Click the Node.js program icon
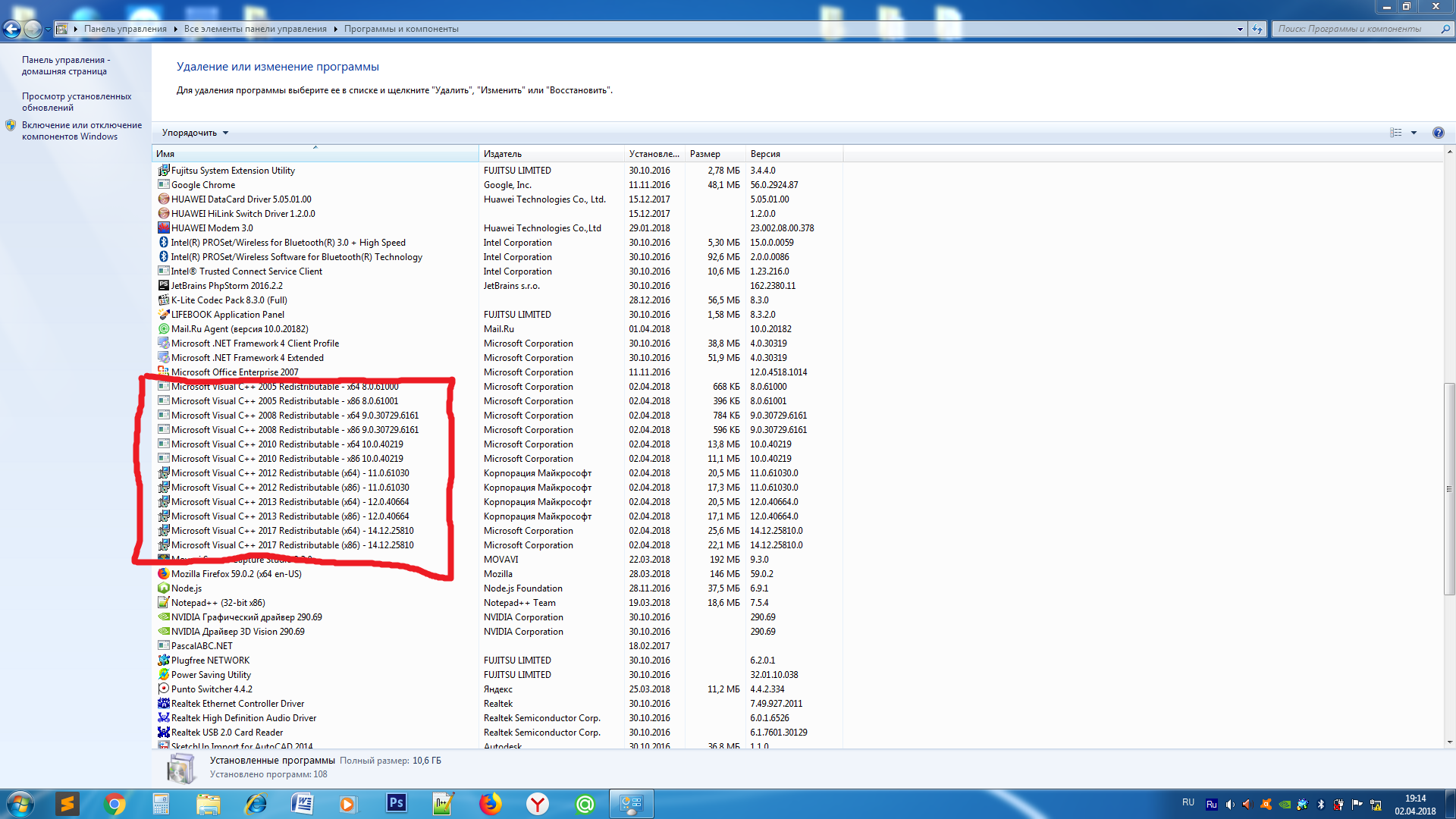 (x=163, y=588)
